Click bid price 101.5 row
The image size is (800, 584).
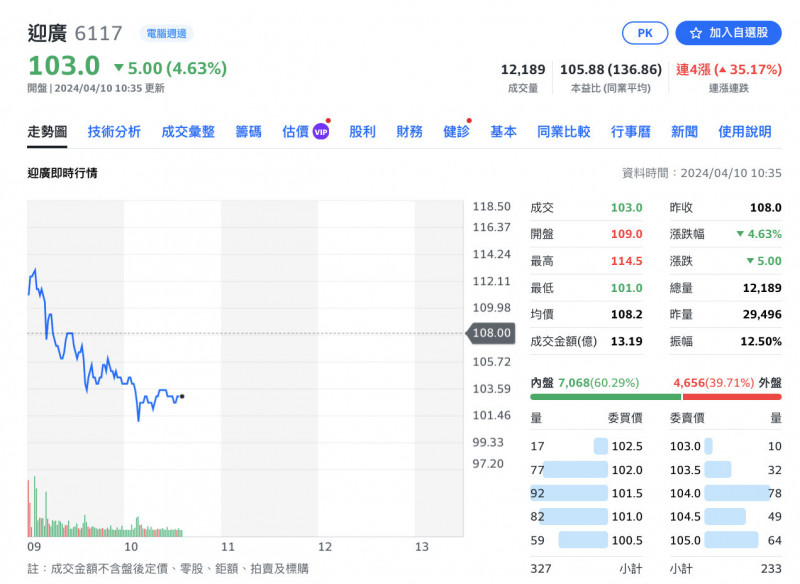click(x=586, y=493)
